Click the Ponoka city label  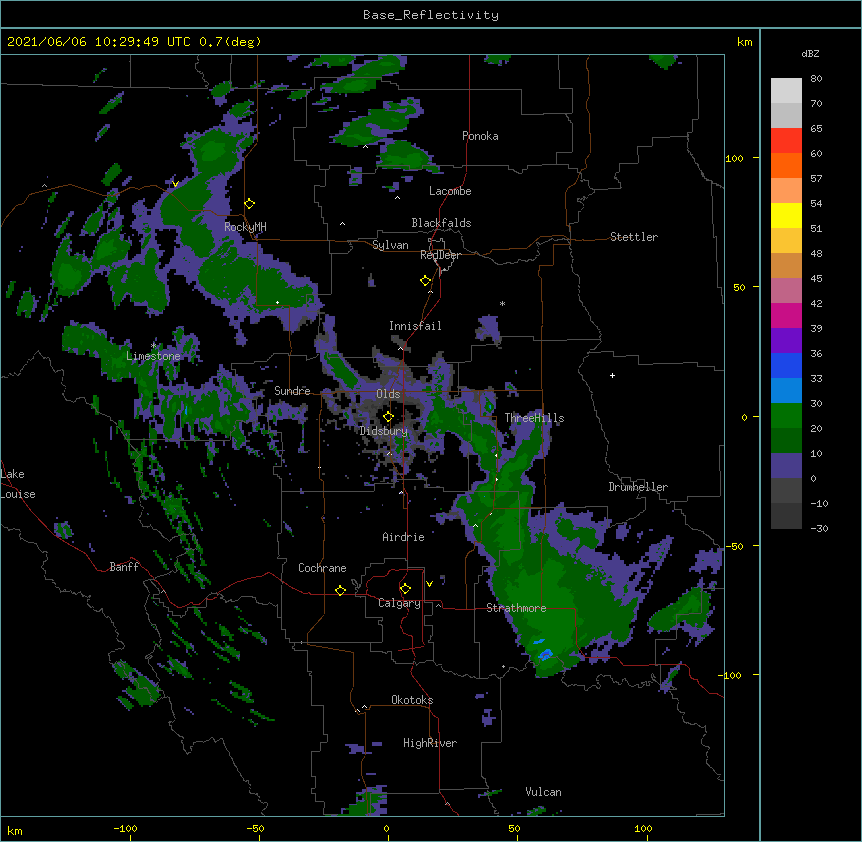480,136
